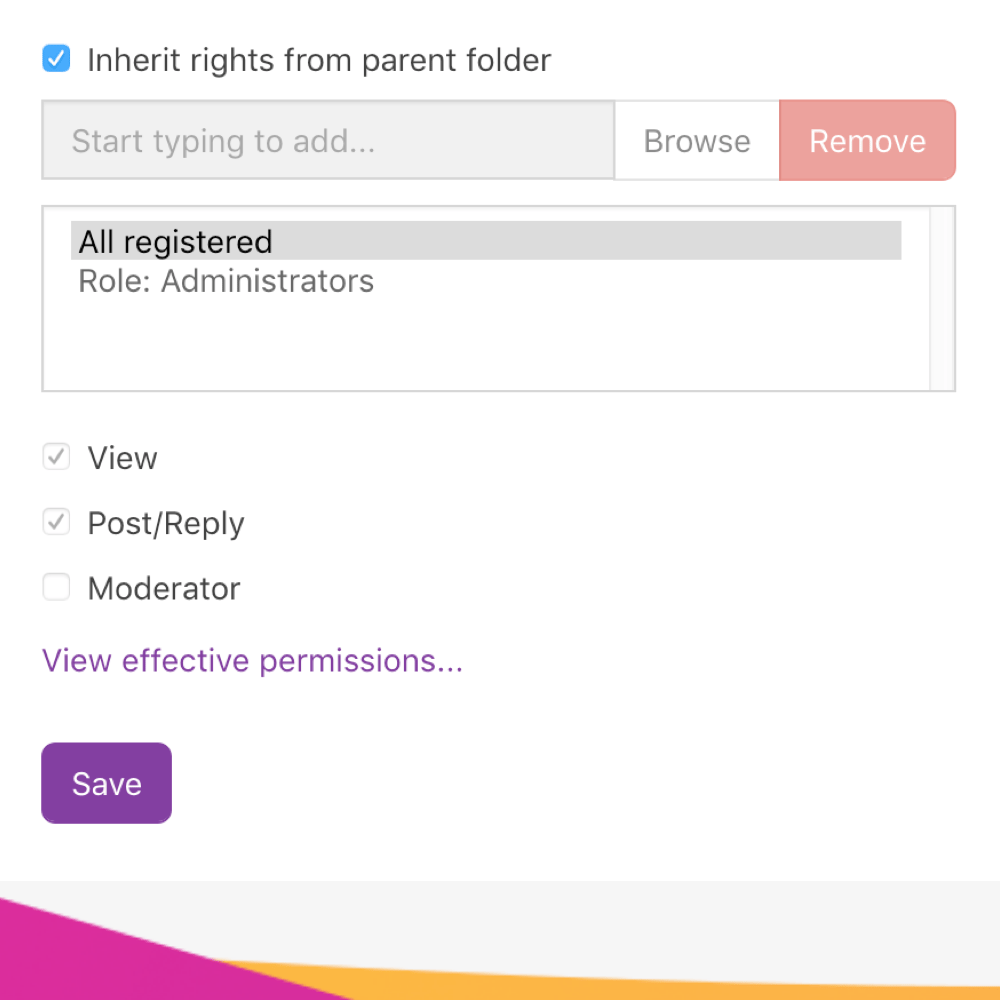The image size is (1000, 1000).
Task: Focus the "Start typing to add..." field
Action: point(328,141)
